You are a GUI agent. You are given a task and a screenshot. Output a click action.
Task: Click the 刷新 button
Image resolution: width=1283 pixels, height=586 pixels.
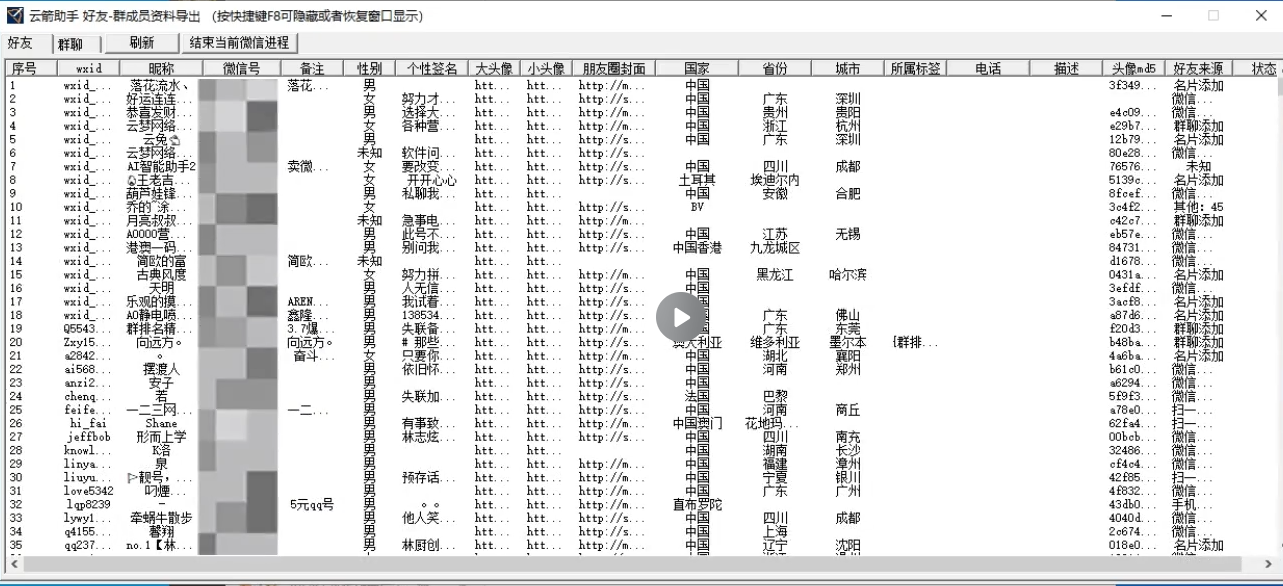pyautogui.click(x=141, y=43)
